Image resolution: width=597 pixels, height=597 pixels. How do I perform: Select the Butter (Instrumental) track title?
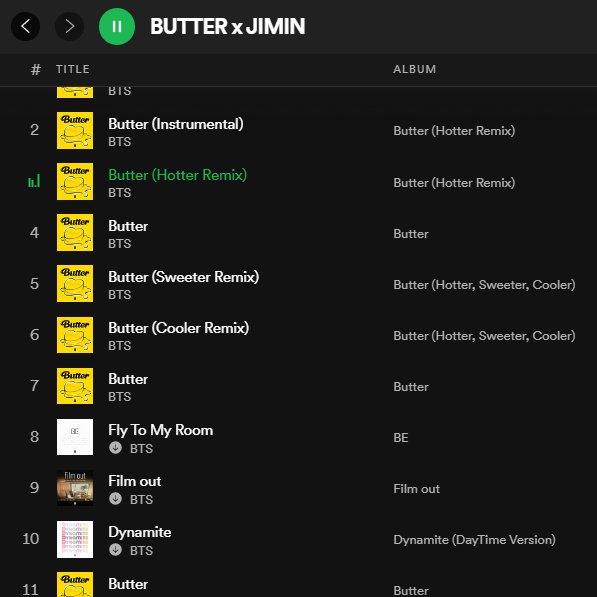[x=176, y=124]
